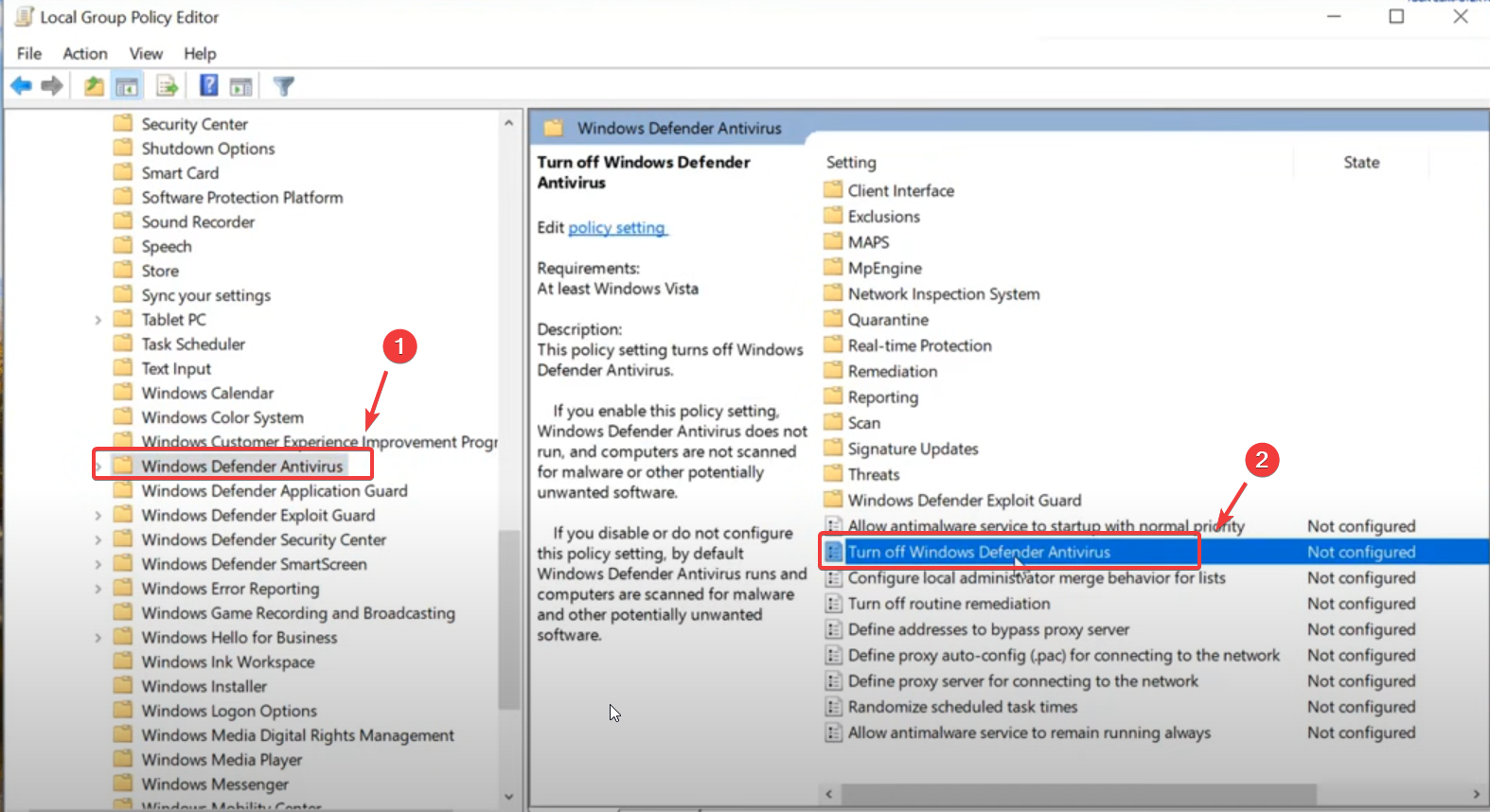Select Sound Recorder in the tree
The width and height of the screenshot is (1490, 812).
tap(198, 221)
